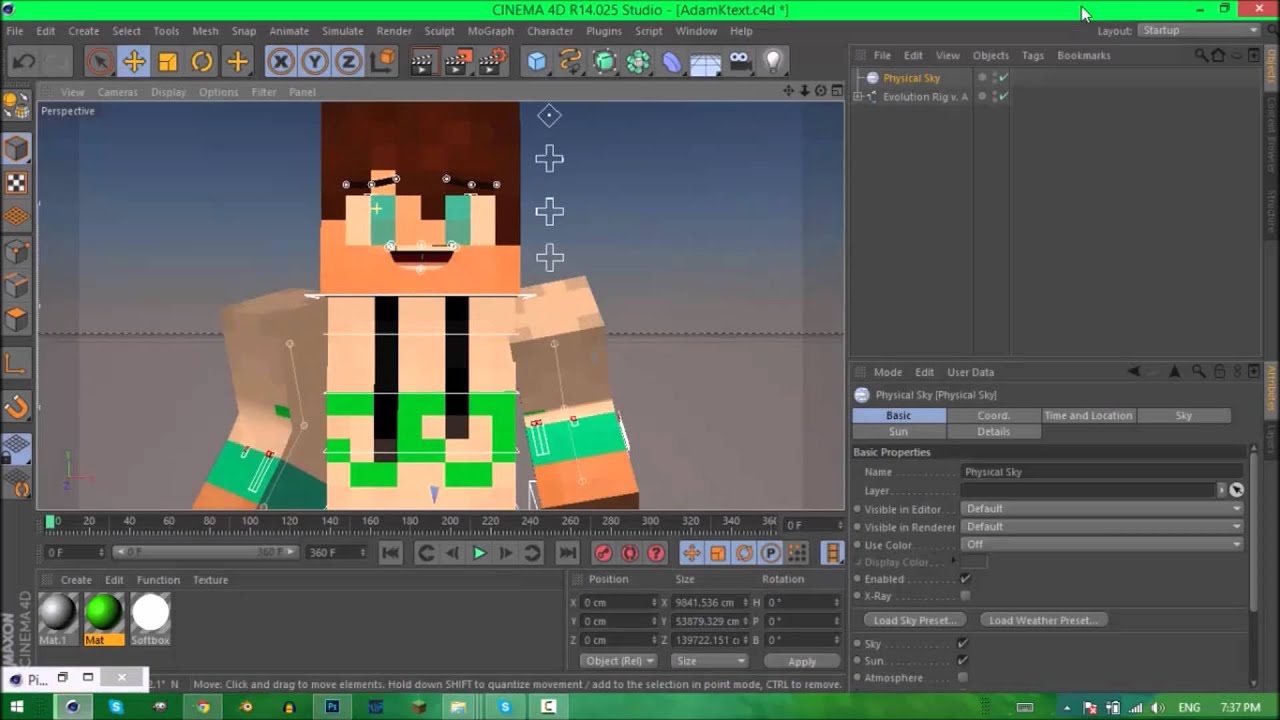Image resolution: width=1280 pixels, height=720 pixels.
Task: Select the green Mat material thumbnail
Action: 104,613
